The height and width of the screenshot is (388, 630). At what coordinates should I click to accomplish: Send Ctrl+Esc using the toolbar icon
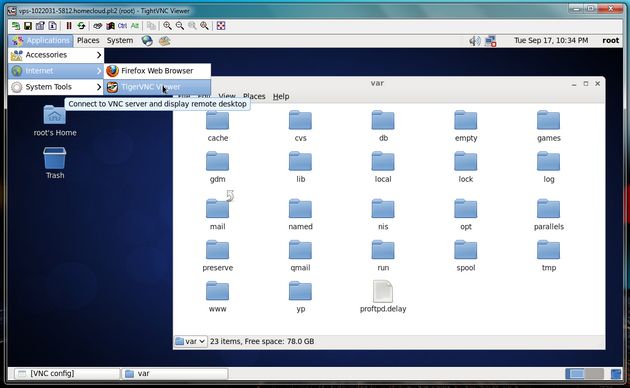tap(110, 26)
